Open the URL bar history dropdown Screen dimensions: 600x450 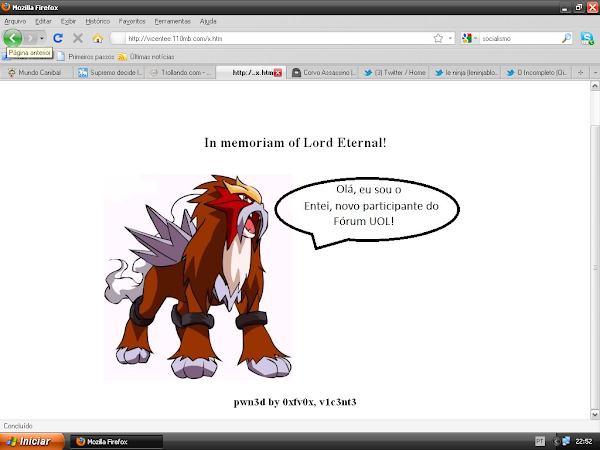(450, 38)
